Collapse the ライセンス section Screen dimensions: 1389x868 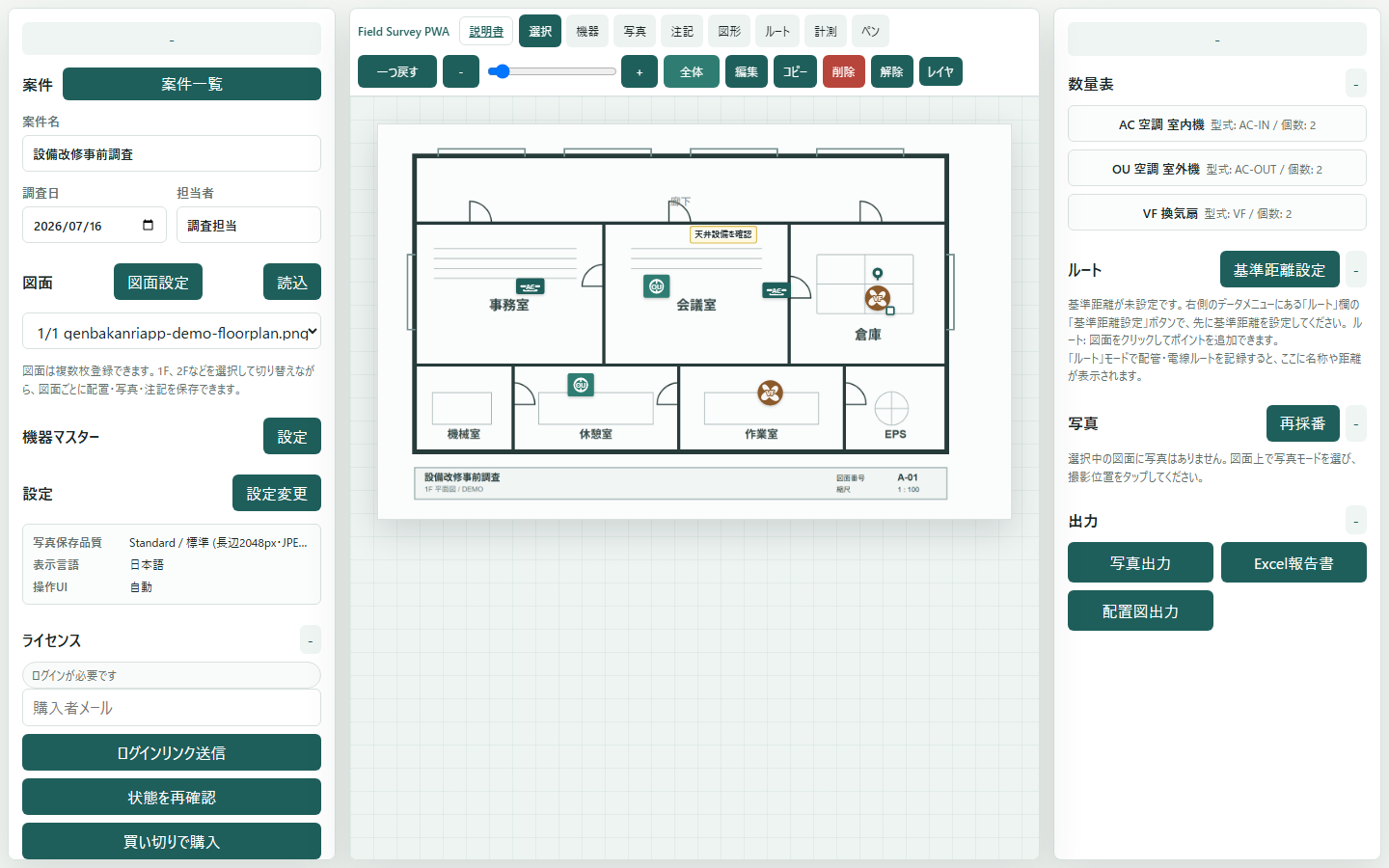pyautogui.click(x=310, y=640)
